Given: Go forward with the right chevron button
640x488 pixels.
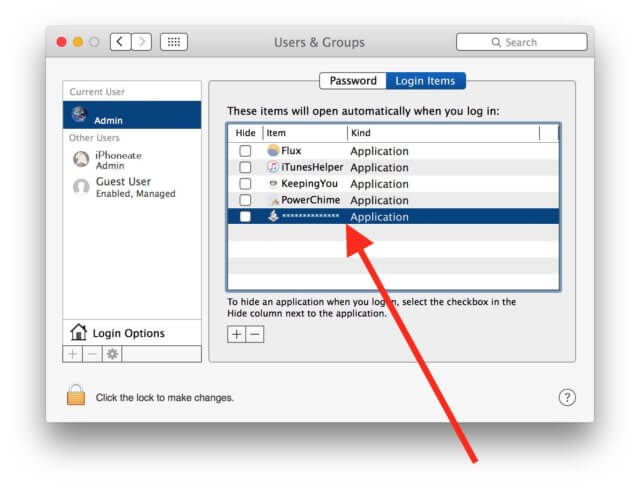Looking at the screenshot, I should coord(141,42).
